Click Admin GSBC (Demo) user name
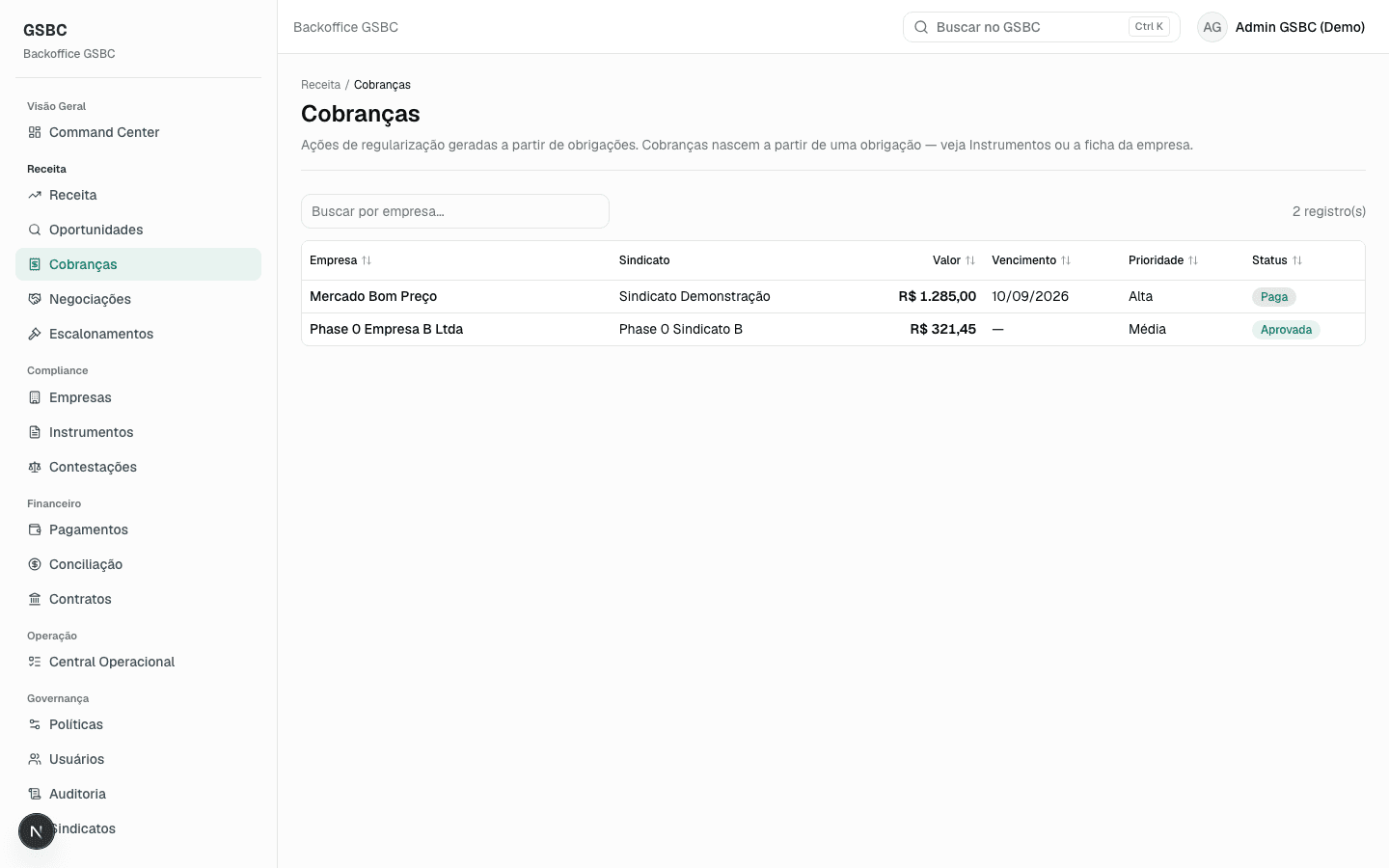Image resolution: width=1389 pixels, height=868 pixels. coord(1300,27)
